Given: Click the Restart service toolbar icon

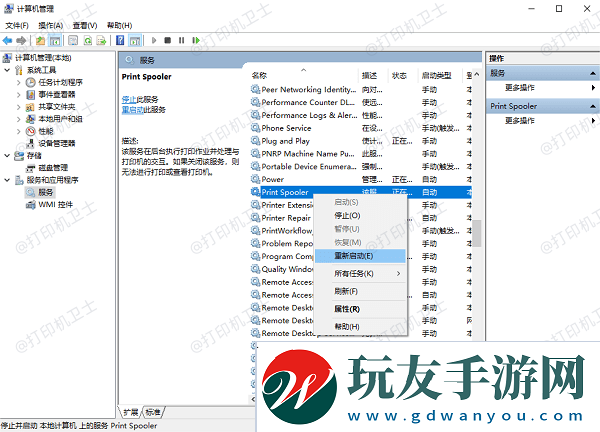Looking at the screenshot, I should click(x=196, y=40).
